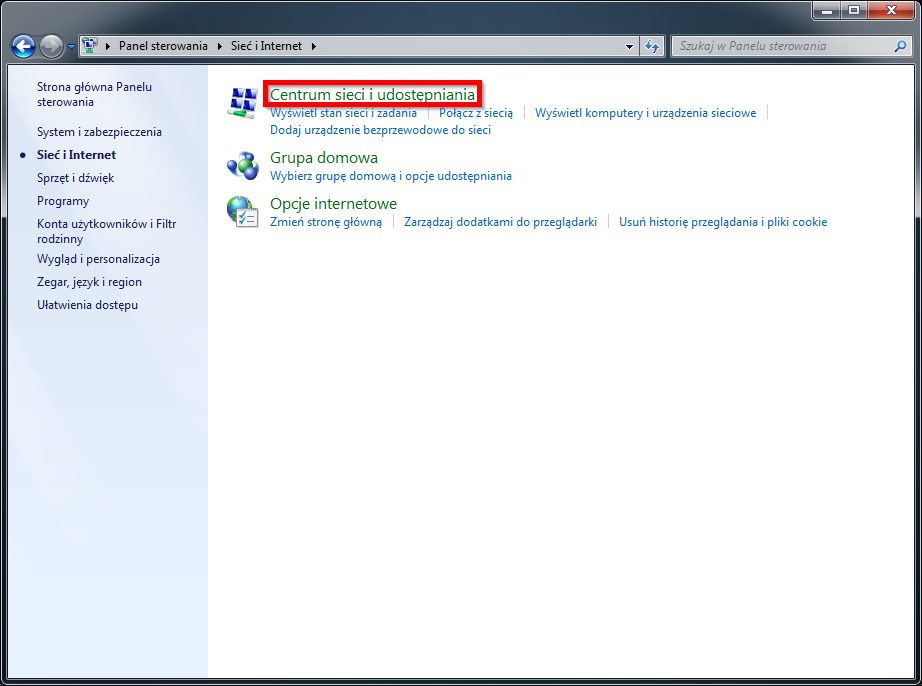Open Programy category
This screenshot has height=686, width=922.
coord(63,201)
